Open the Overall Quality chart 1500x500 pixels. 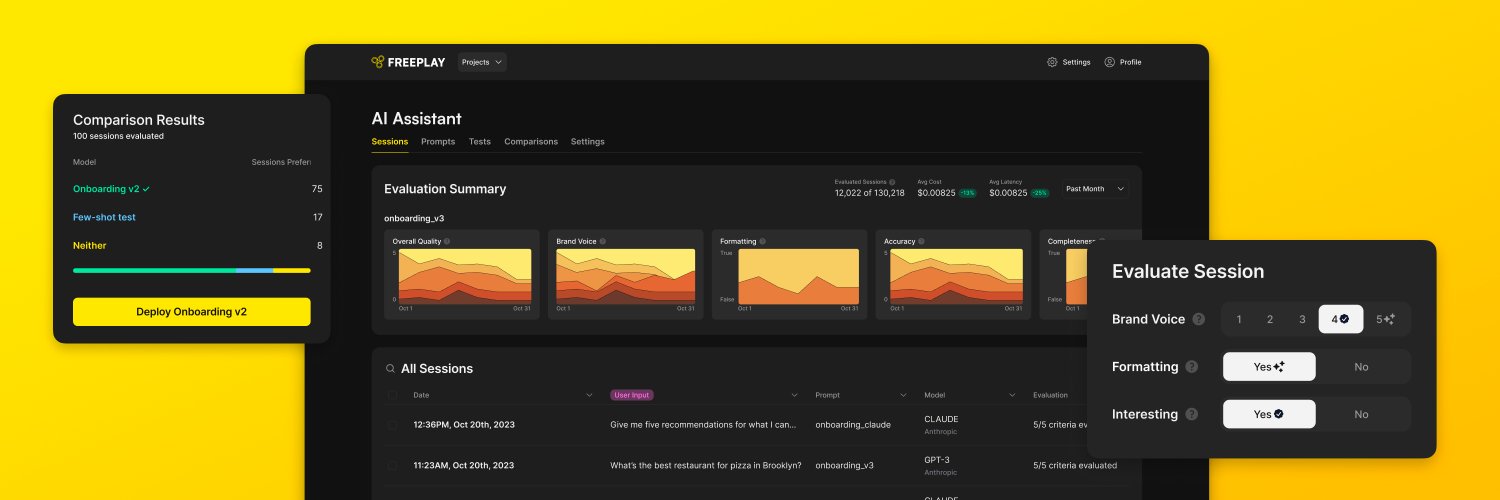(x=462, y=275)
